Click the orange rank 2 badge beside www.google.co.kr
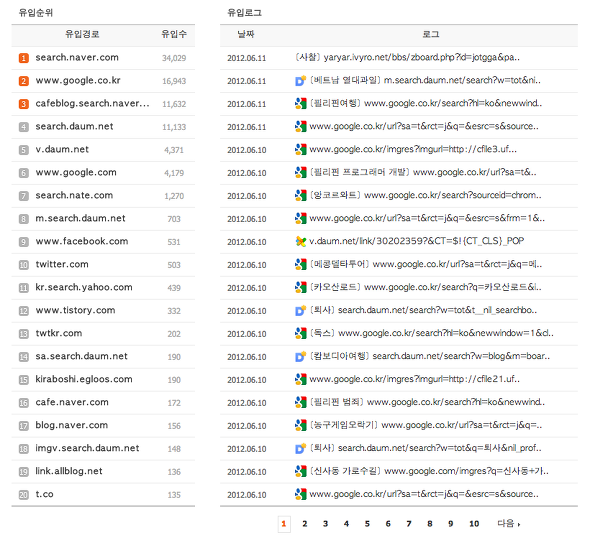The height and width of the screenshot is (538, 590). tap(24, 81)
